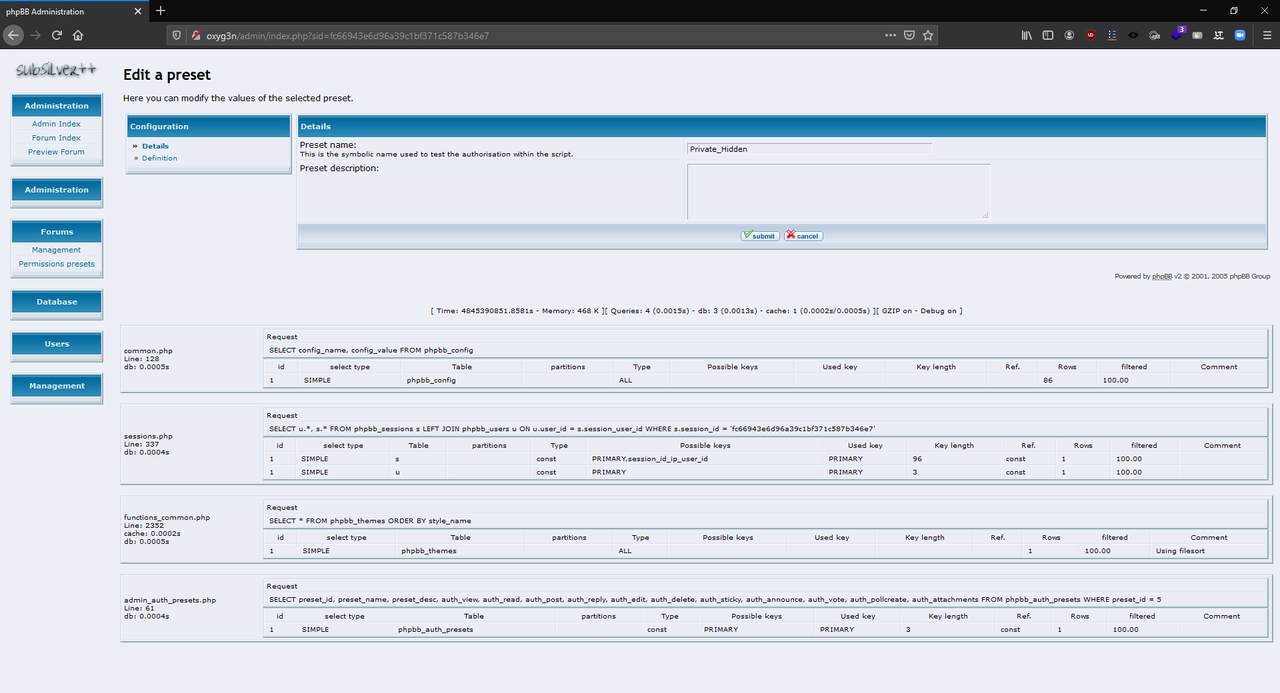This screenshot has height=693, width=1280.
Task: Click the Preset description text area
Action: point(838,191)
